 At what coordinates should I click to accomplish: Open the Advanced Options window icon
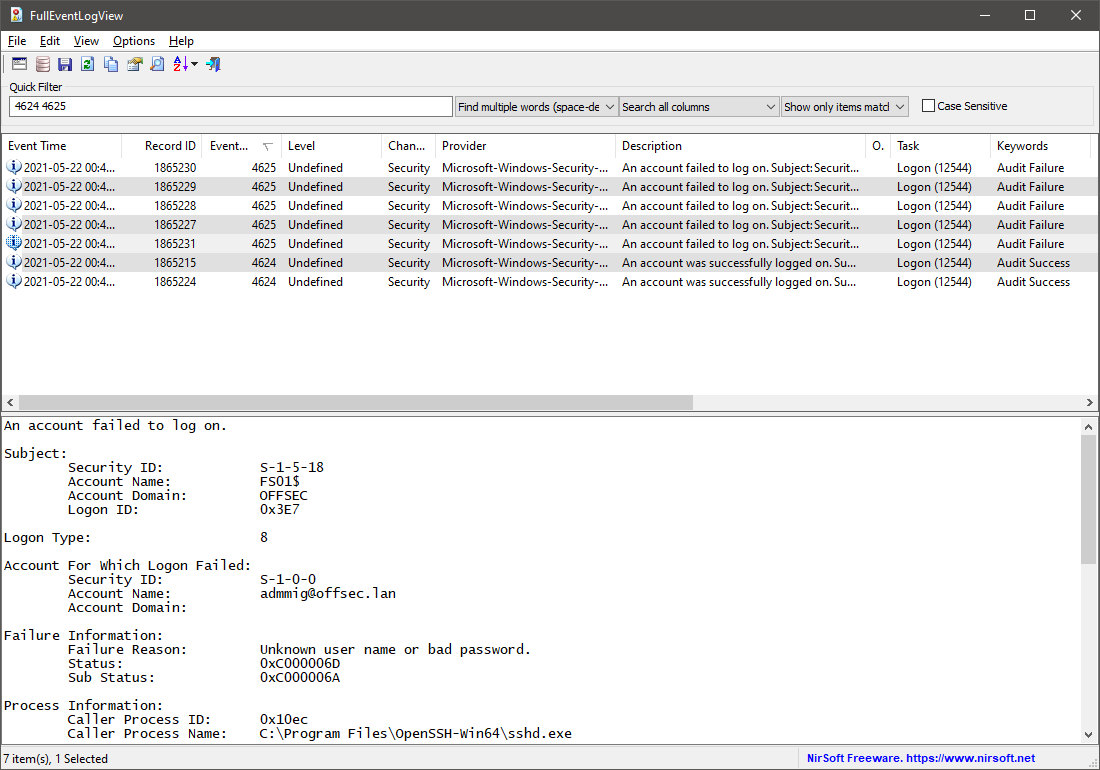click(20, 65)
